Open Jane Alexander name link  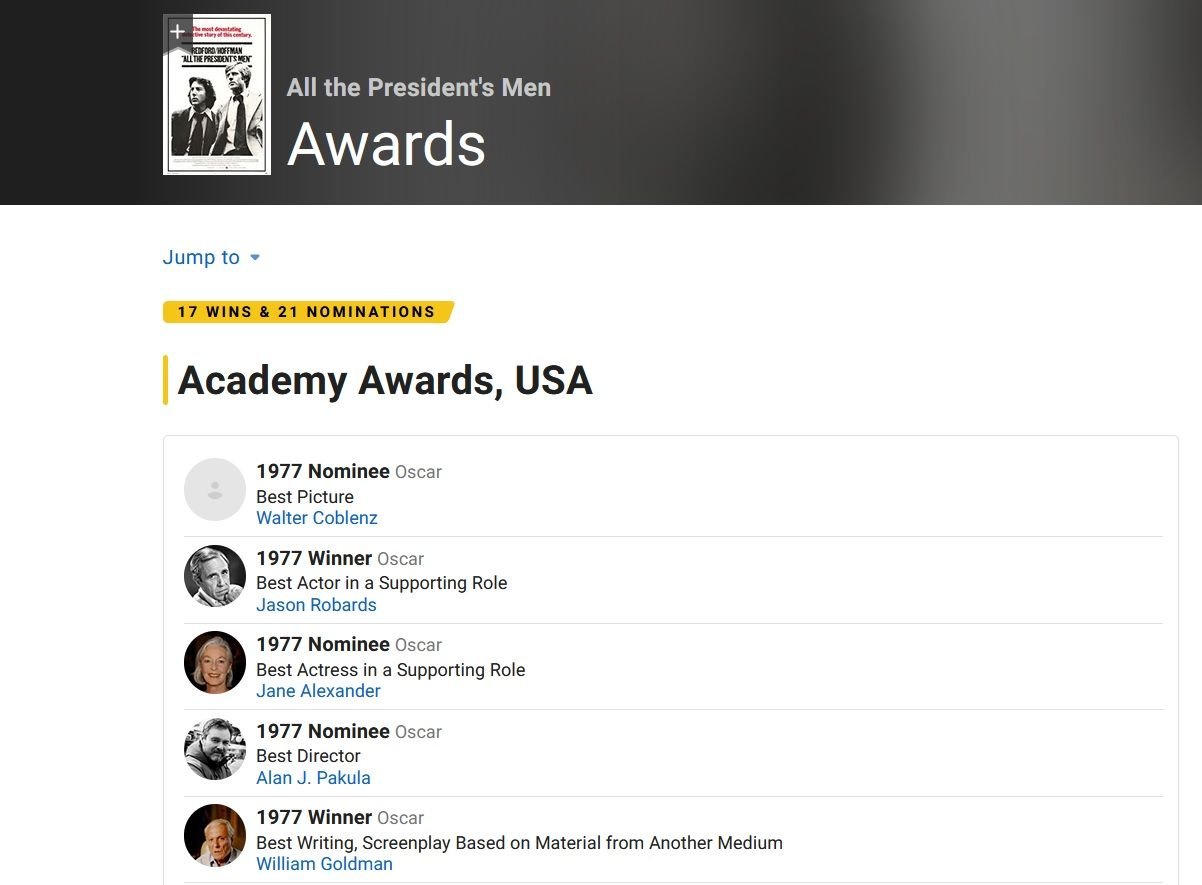(x=318, y=691)
